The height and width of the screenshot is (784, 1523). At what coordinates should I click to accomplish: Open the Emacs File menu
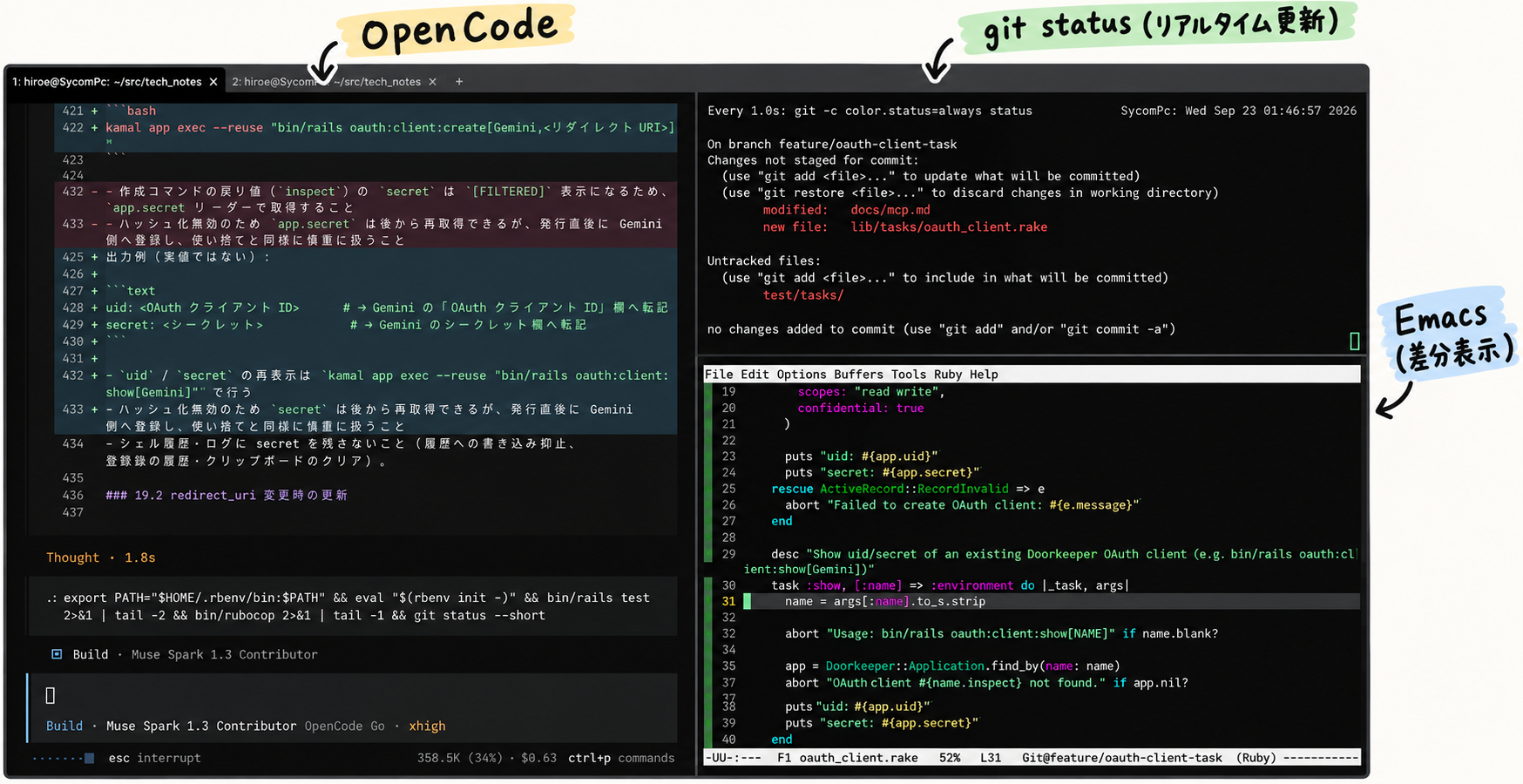tap(719, 375)
